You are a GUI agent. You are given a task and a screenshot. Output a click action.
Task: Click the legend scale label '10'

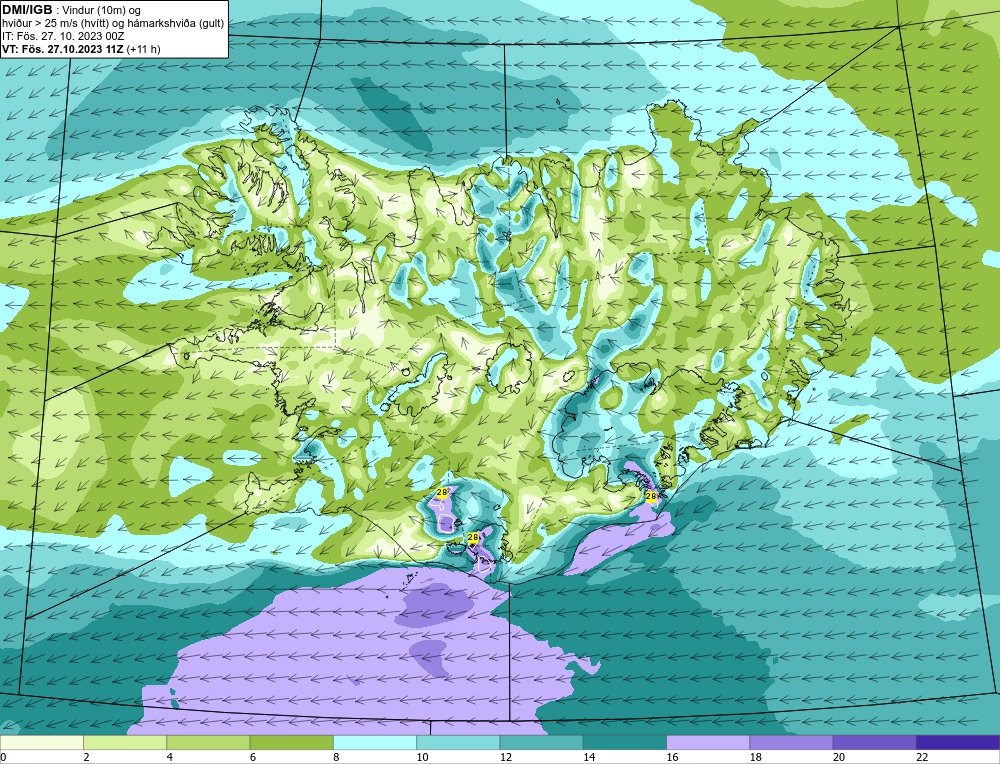coord(422,757)
